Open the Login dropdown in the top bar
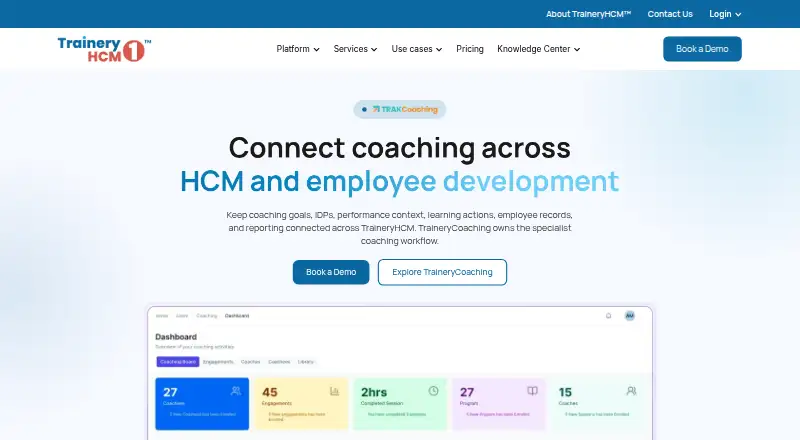This screenshot has height=440, width=800. pos(725,14)
